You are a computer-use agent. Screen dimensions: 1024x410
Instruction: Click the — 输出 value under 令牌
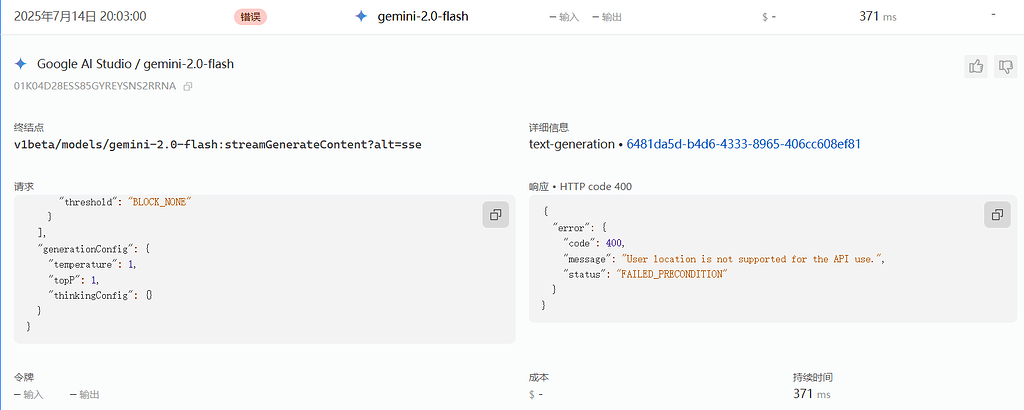[84, 394]
